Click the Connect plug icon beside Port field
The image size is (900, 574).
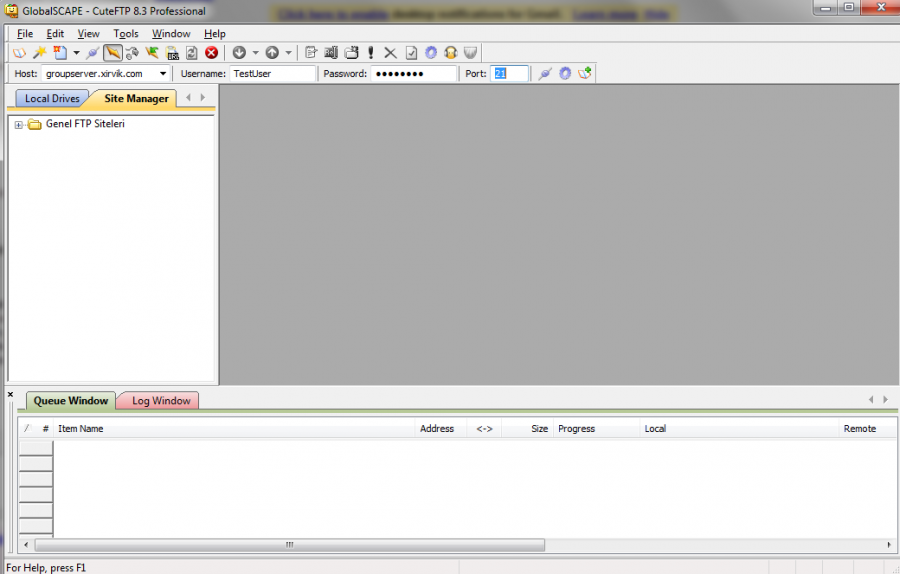[544, 74]
